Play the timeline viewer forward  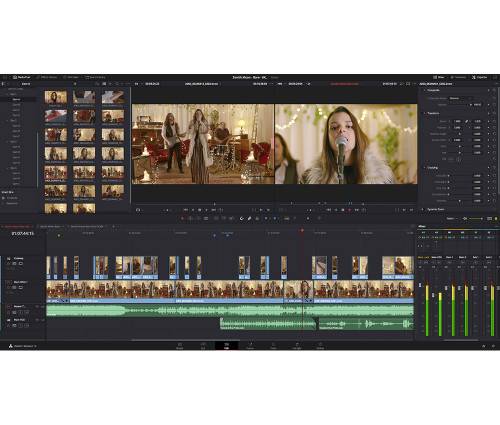350,210
